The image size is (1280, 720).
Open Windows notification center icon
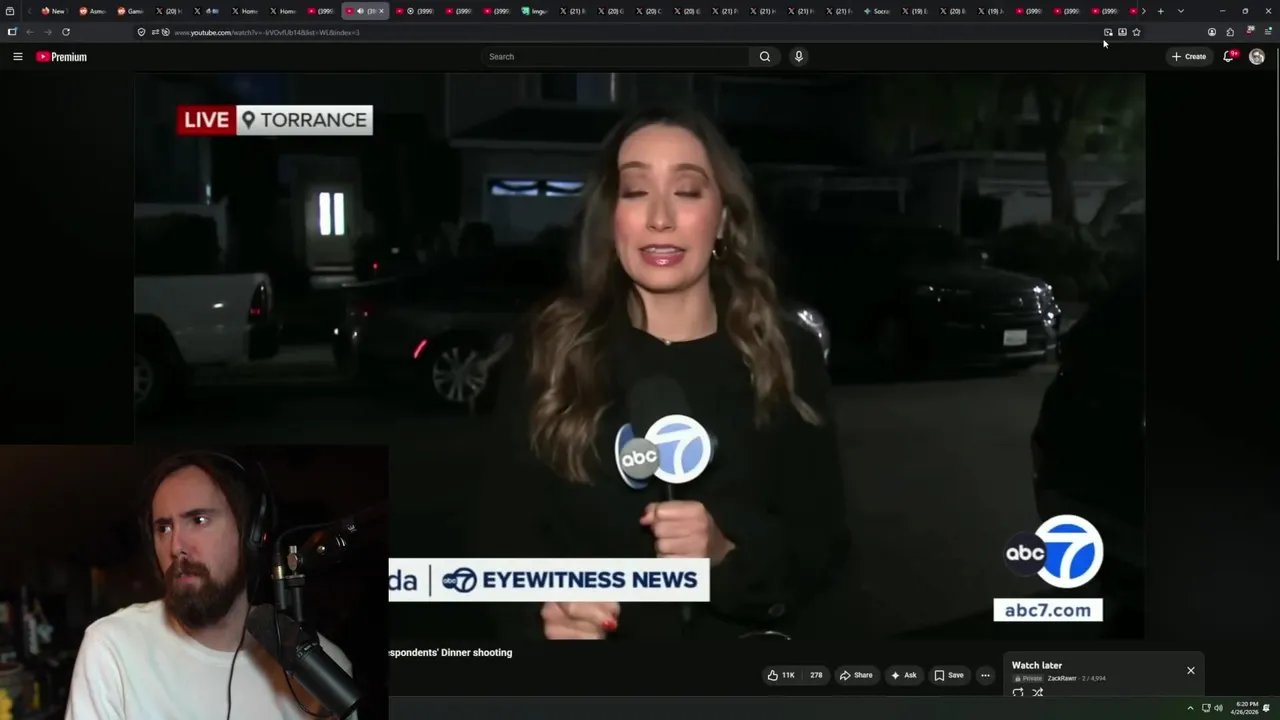[x=1267, y=708]
